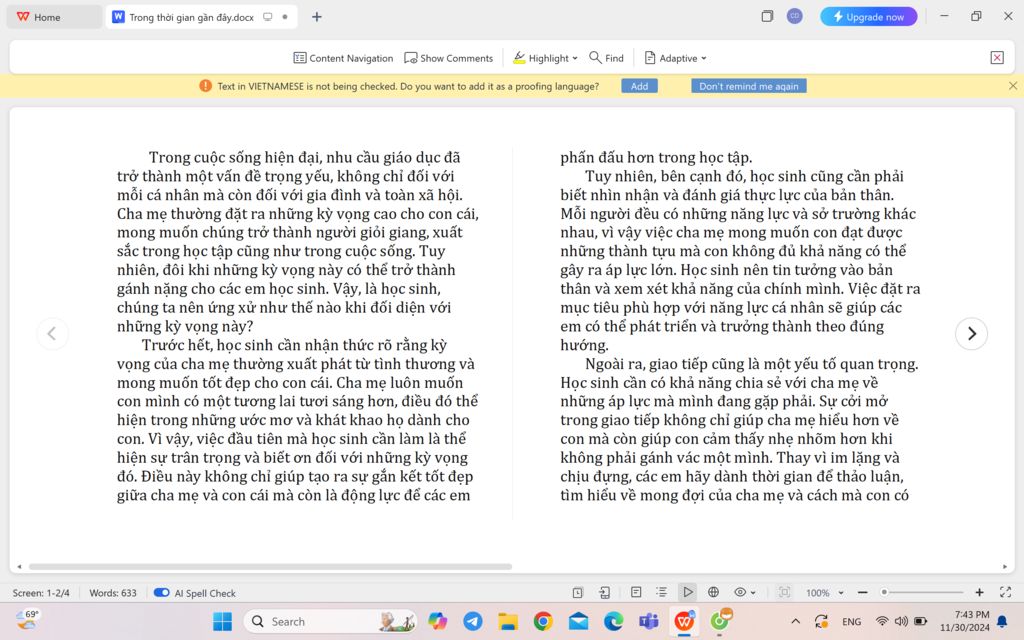Image resolution: width=1024 pixels, height=640 pixels.
Task: Switch to web layout globe icon
Action: pos(713,593)
